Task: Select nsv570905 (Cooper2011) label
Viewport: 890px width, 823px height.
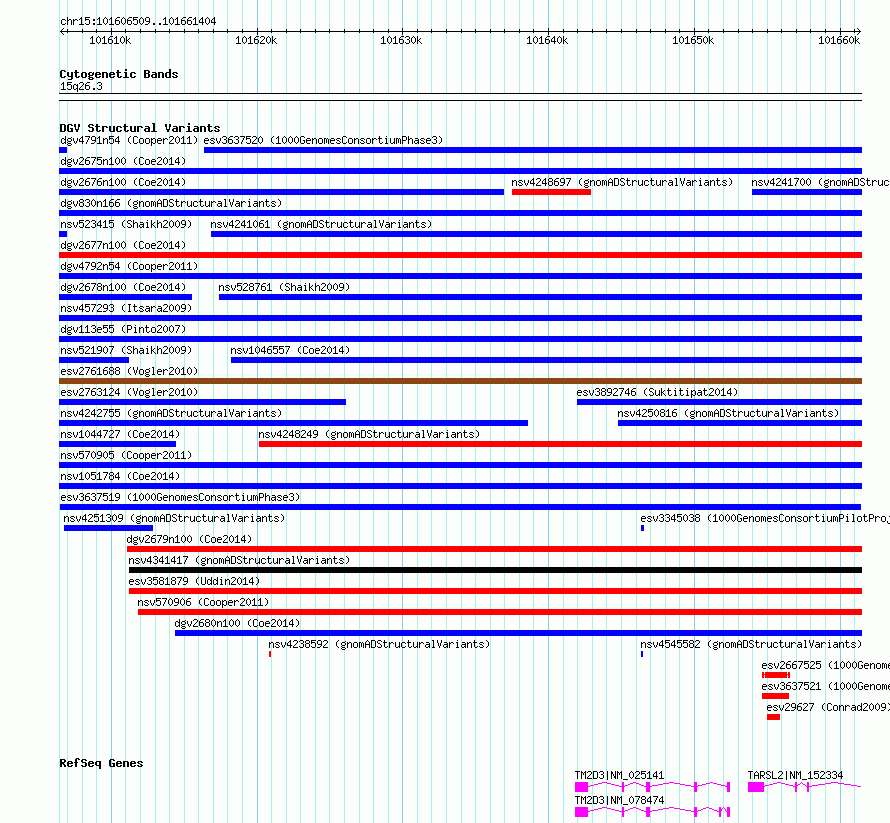Action: coord(126,455)
